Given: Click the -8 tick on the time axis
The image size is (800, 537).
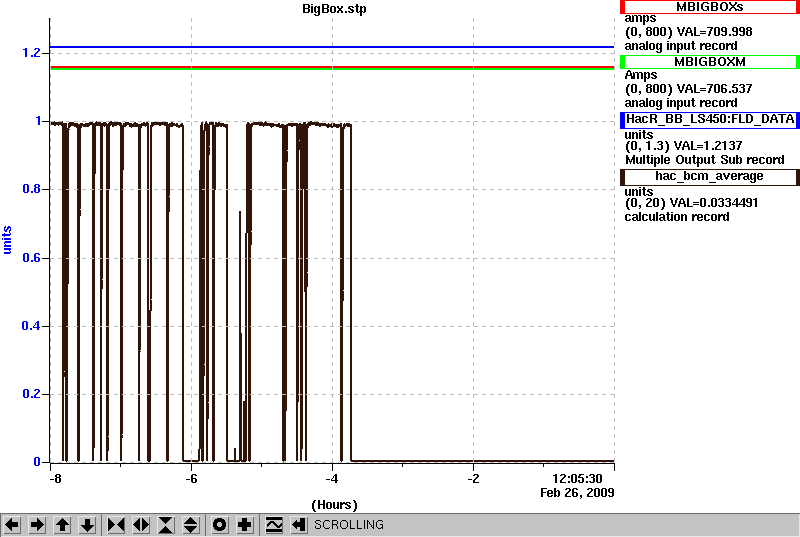Looking at the screenshot, I should 55,479.
